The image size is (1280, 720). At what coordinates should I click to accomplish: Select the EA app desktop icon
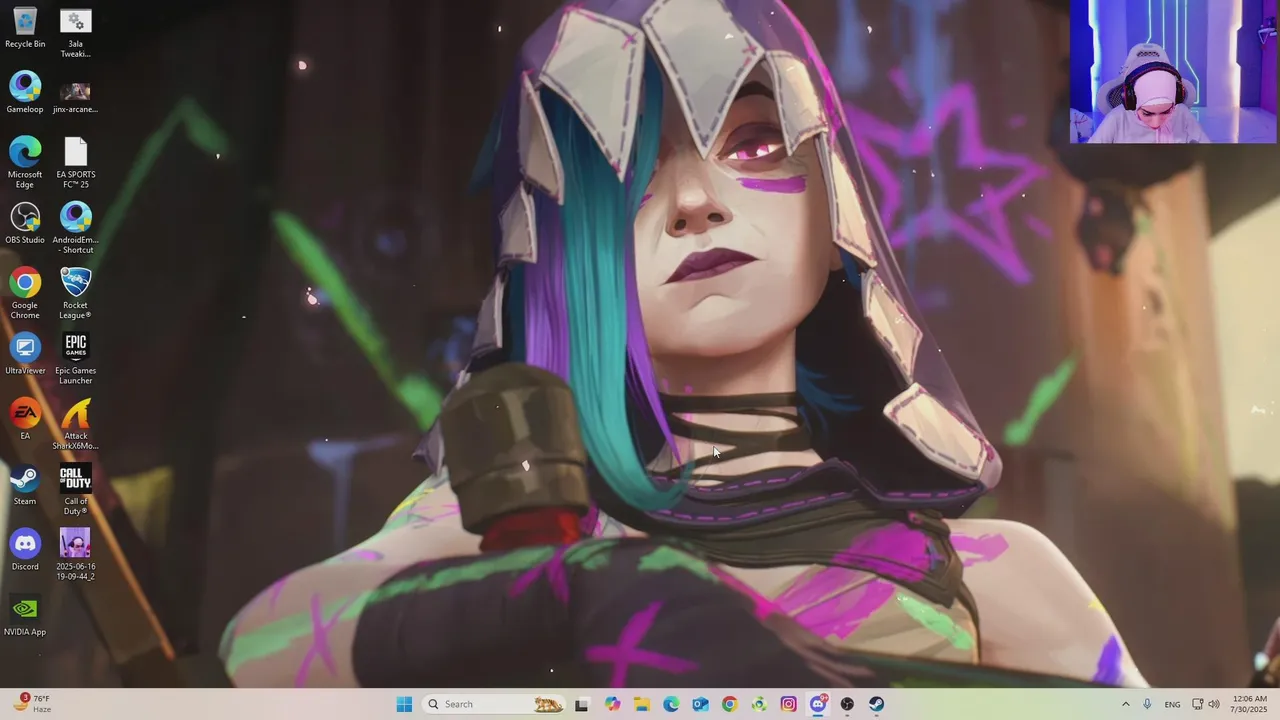click(25, 419)
